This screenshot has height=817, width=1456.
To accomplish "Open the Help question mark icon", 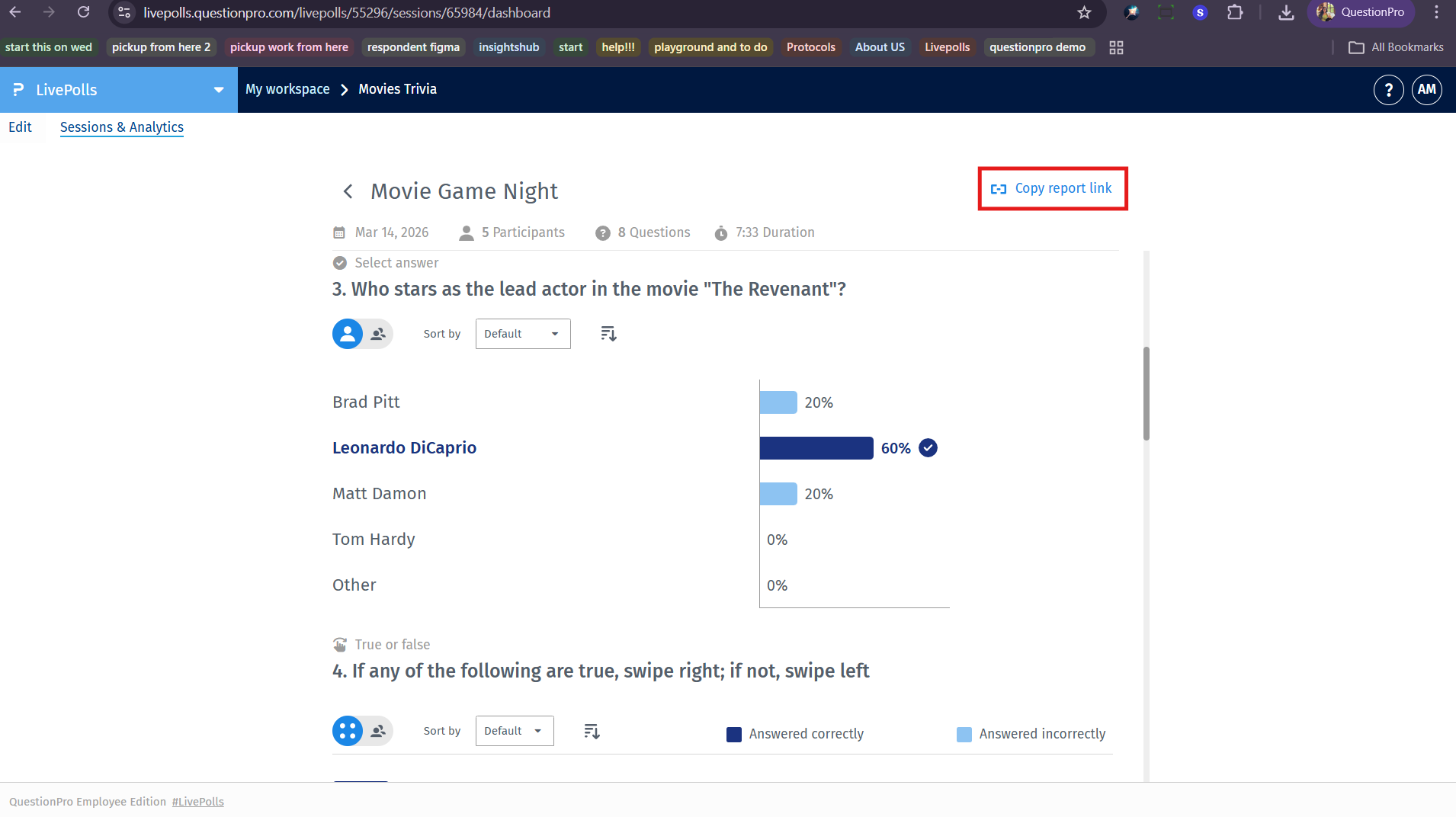I will 1389,89.
